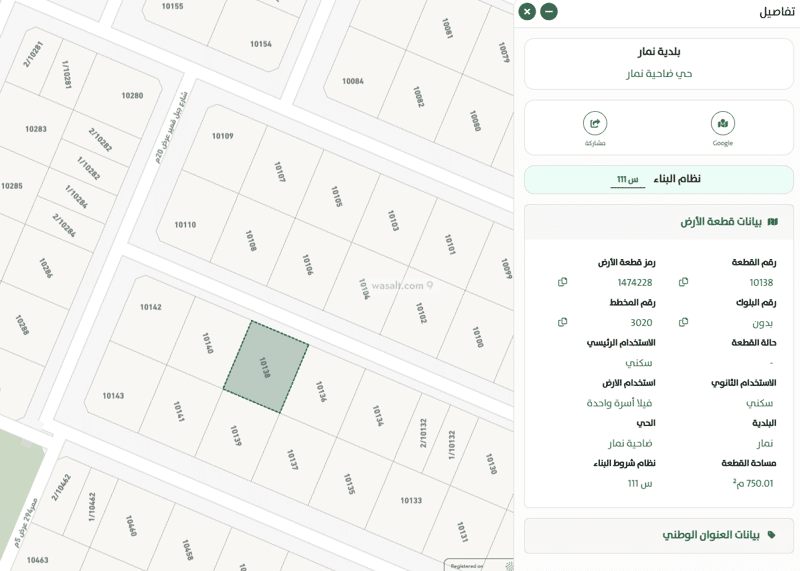Click the building conditions value س 111
Screen dimensions: 800x571
640,483
